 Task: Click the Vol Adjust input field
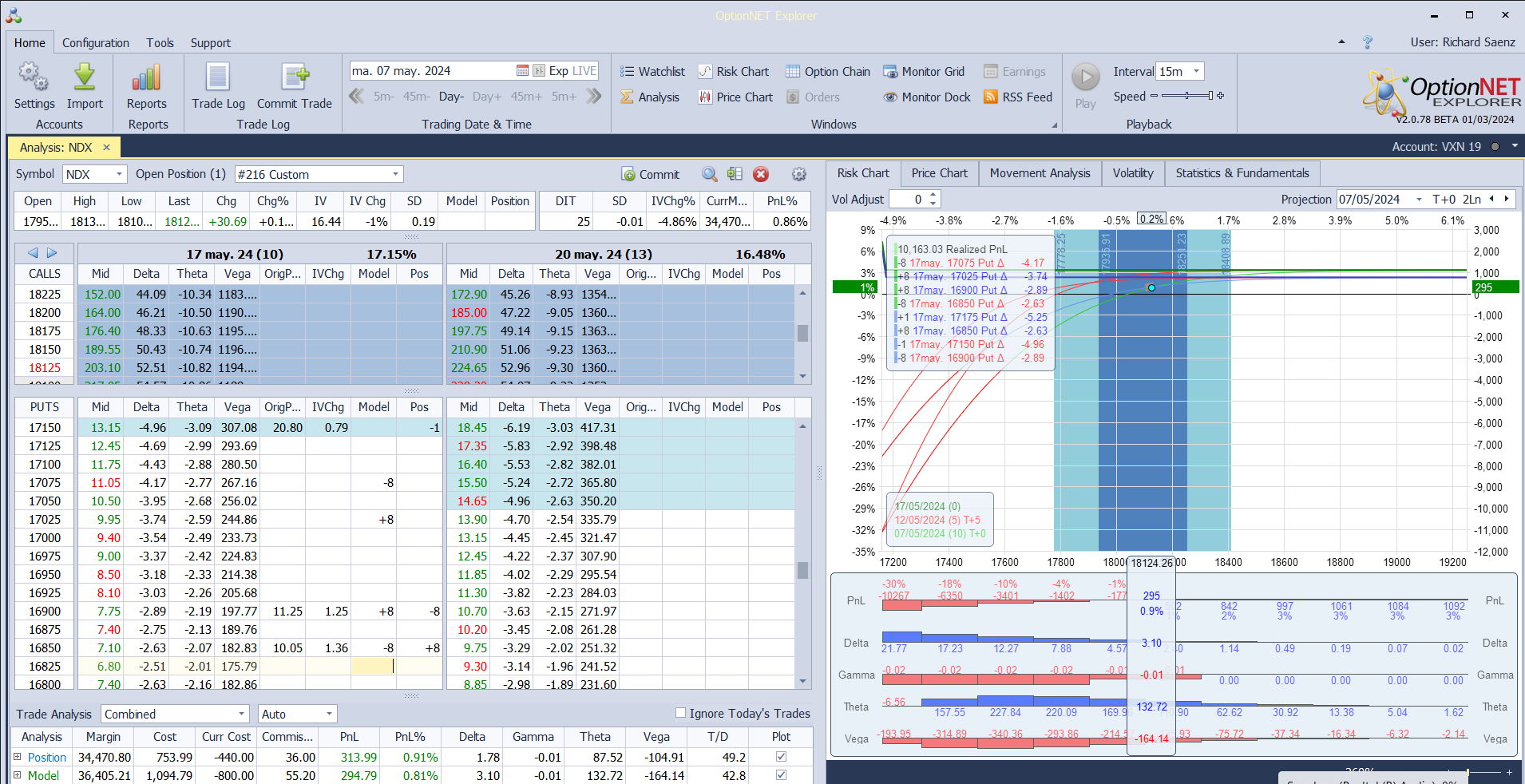[909, 200]
